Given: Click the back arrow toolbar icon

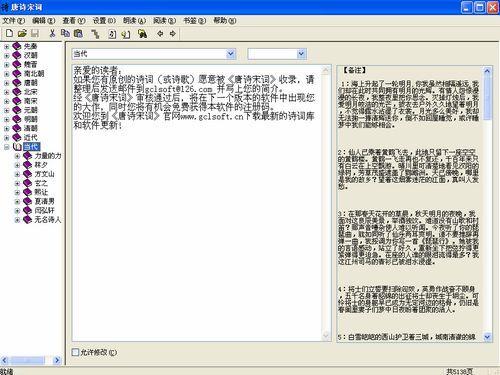Looking at the screenshot, I should tap(160, 33).
